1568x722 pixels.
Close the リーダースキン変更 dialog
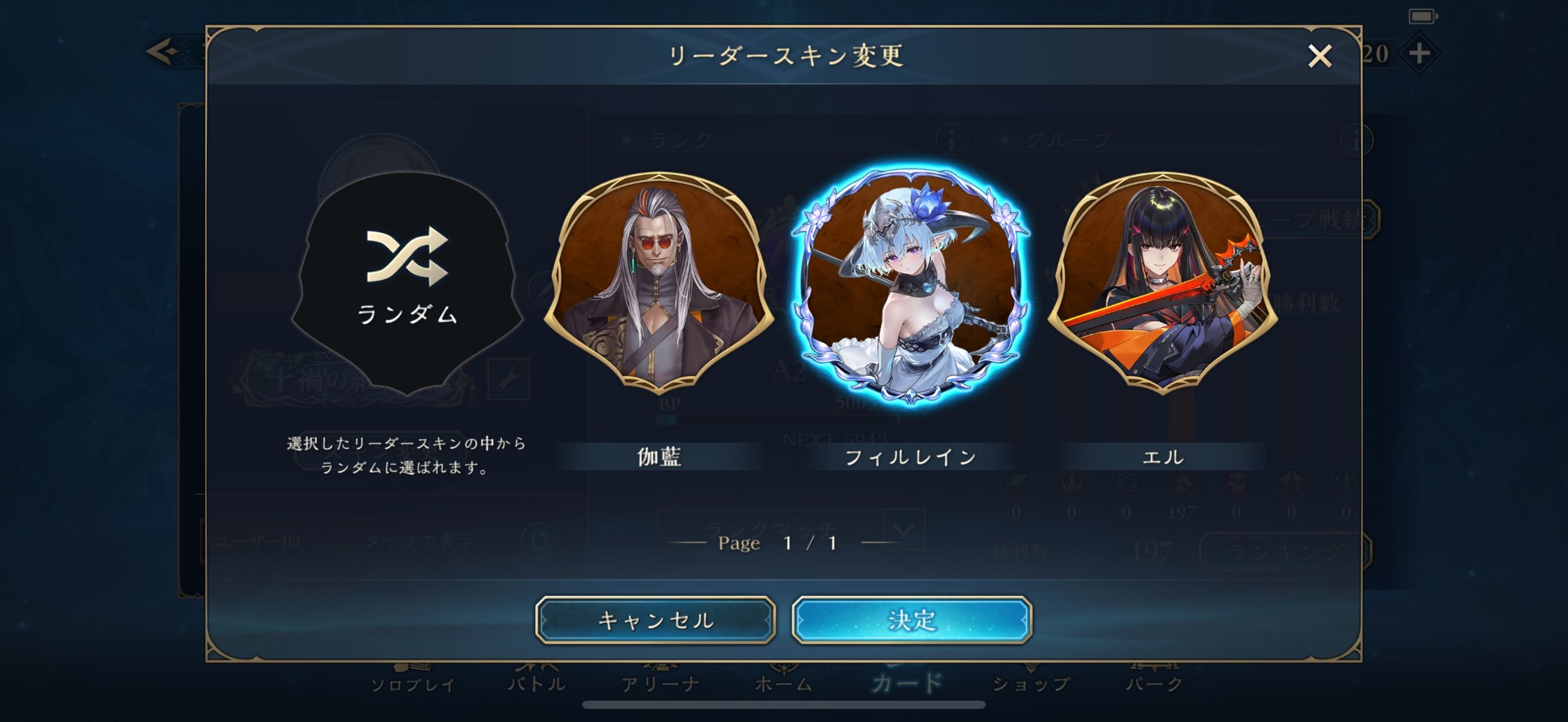pyautogui.click(x=1320, y=56)
